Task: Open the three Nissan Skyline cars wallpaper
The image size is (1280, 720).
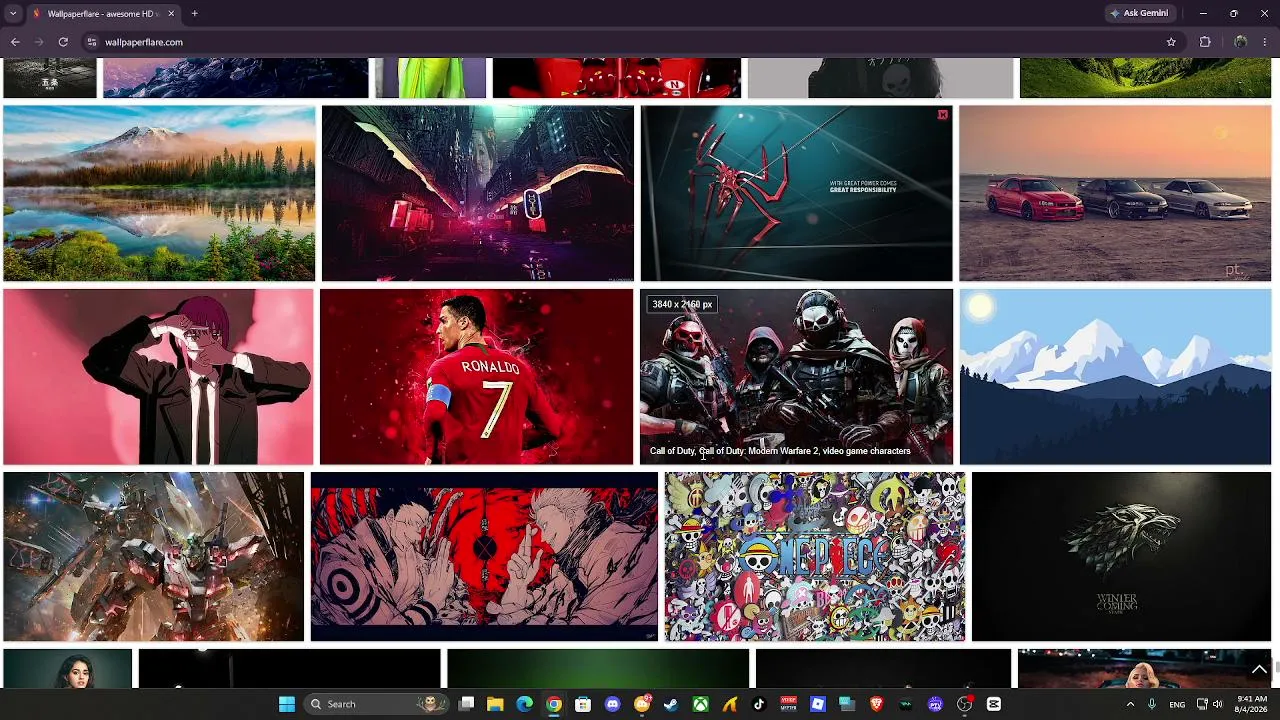Action: 1115,194
